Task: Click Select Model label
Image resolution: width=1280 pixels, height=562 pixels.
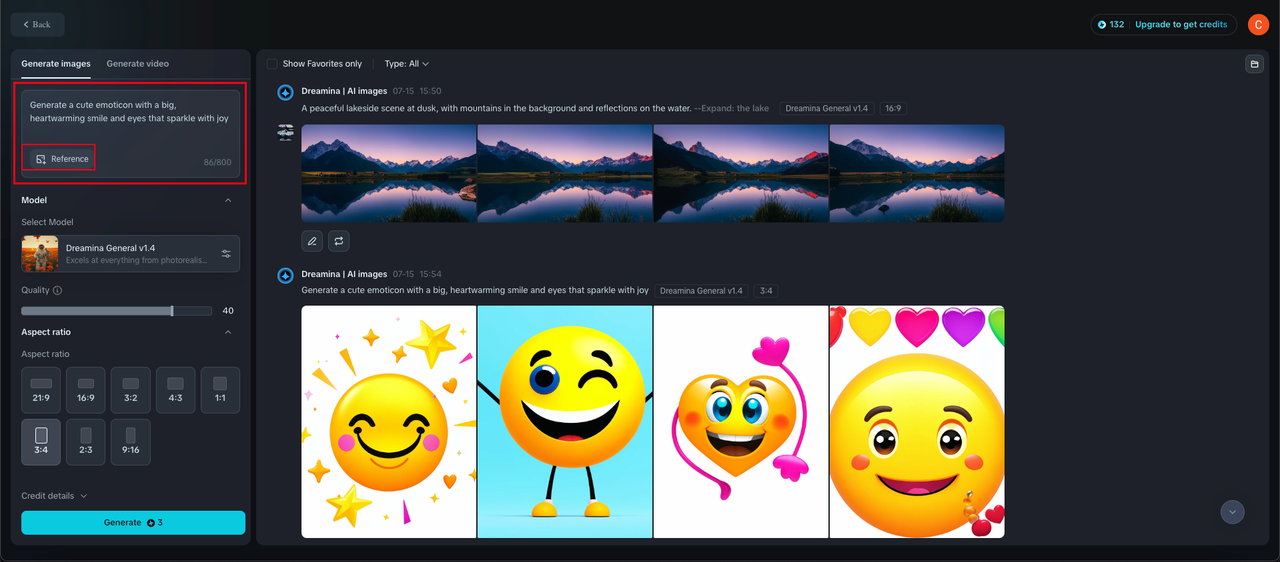Action: tap(47, 222)
